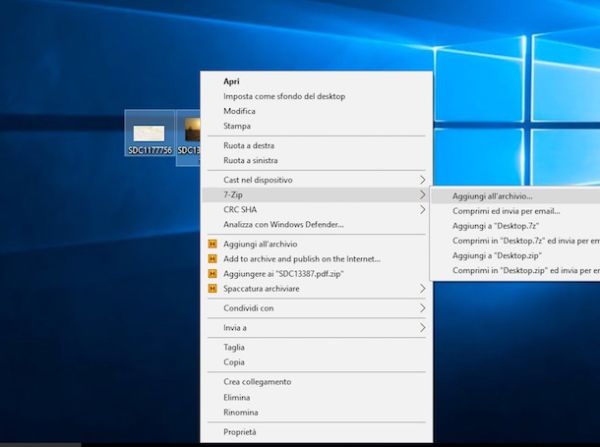Open Proprietà at the menu bottom
This screenshot has width=600, height=447.
coord(239,432)
